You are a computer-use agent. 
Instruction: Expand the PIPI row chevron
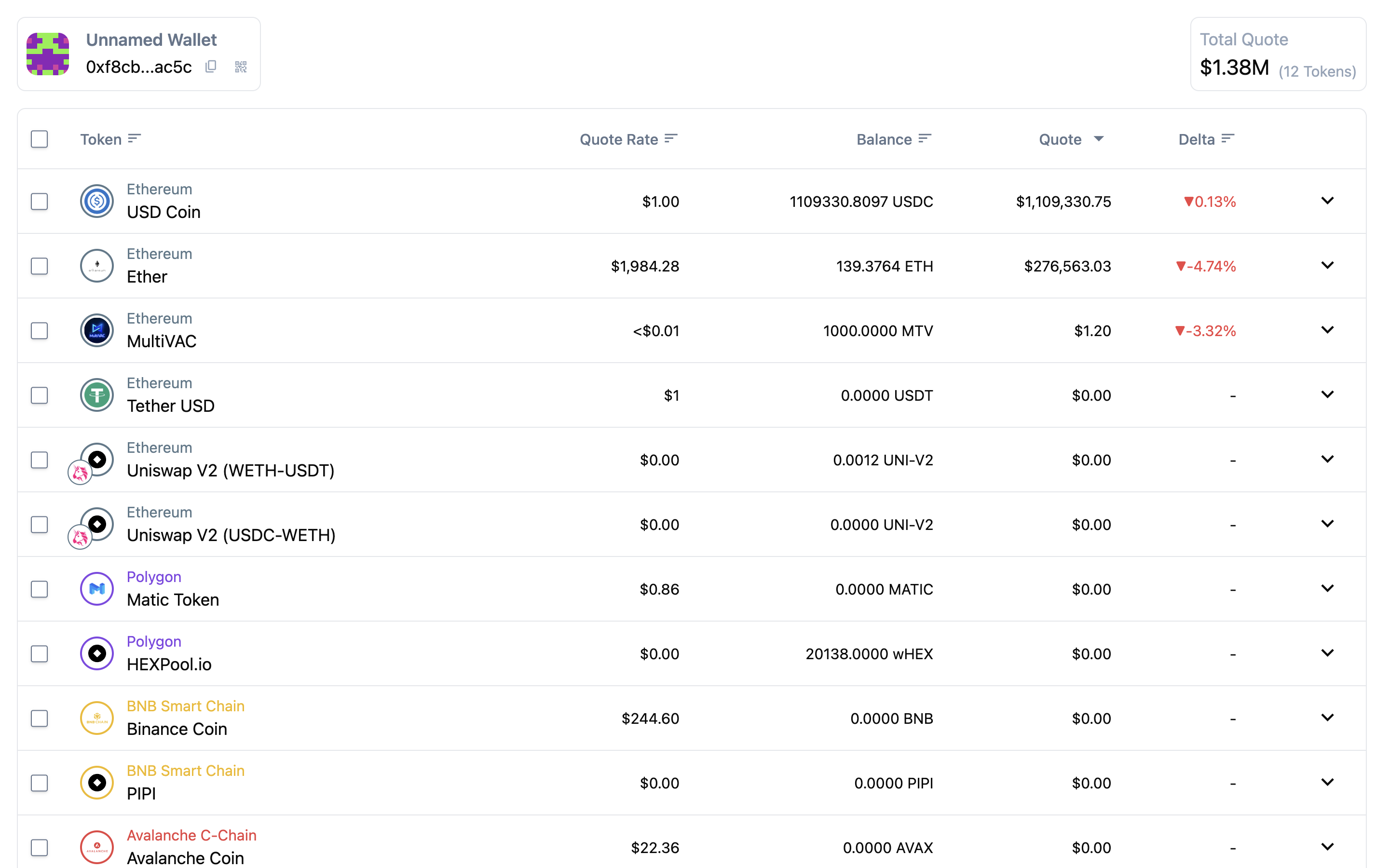click(1327, 783)
